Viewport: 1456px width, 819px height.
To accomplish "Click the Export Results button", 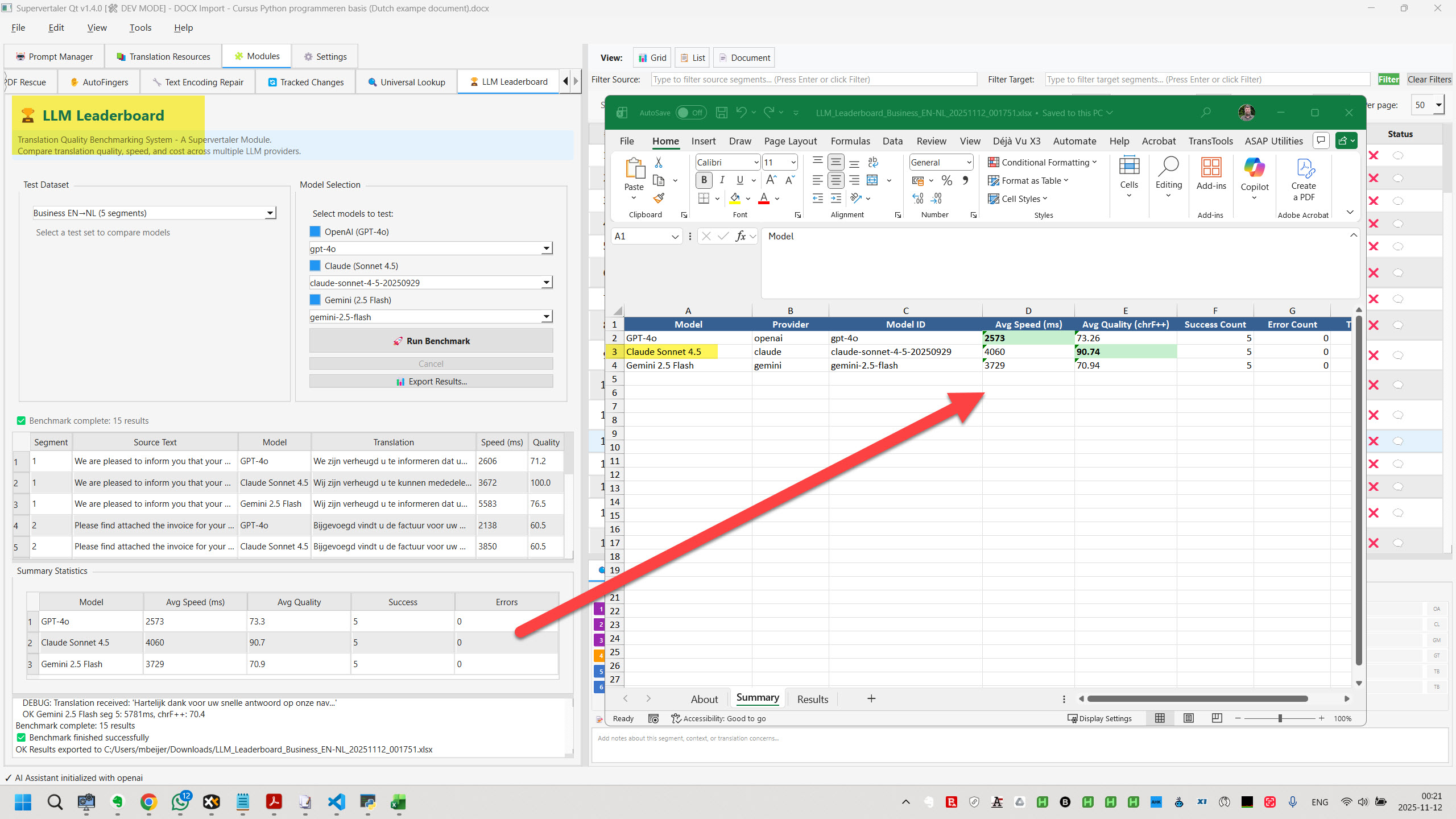I will 431,381.
